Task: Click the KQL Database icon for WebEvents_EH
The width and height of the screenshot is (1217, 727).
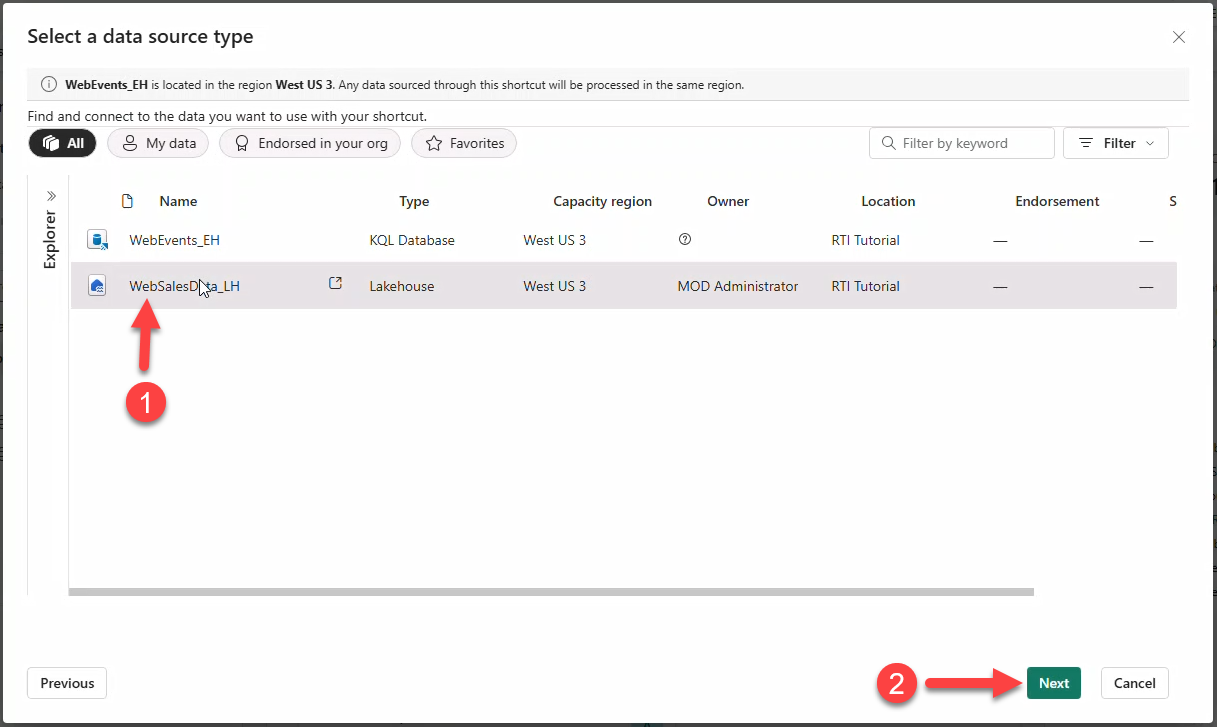Action: [x=97, y=240]
